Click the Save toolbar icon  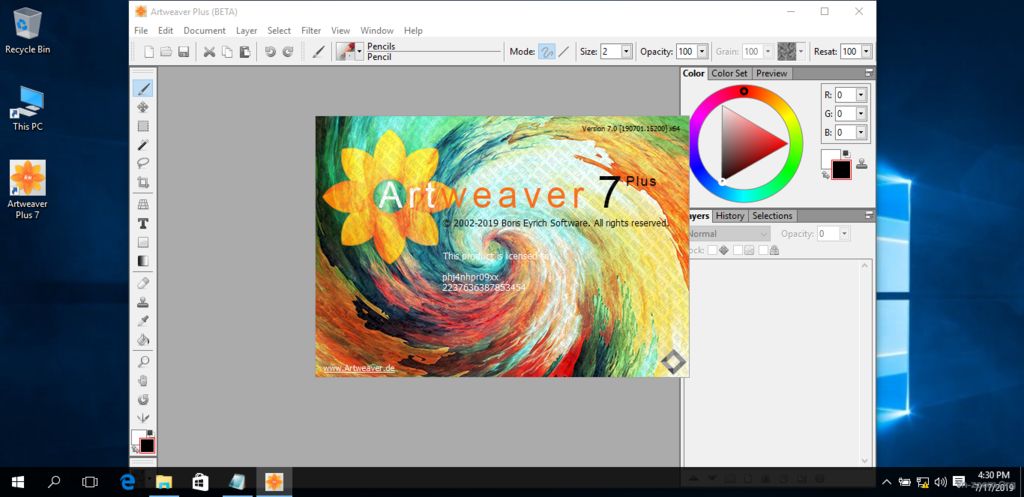184,52
